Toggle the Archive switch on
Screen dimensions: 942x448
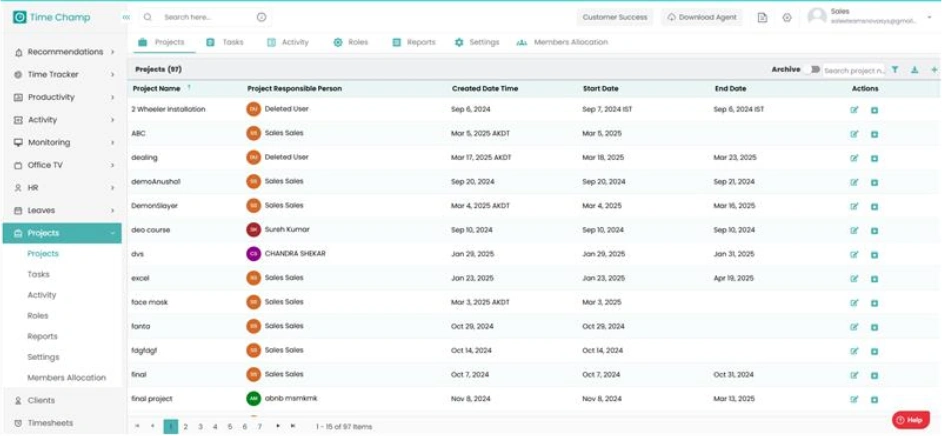click(813, 70)
